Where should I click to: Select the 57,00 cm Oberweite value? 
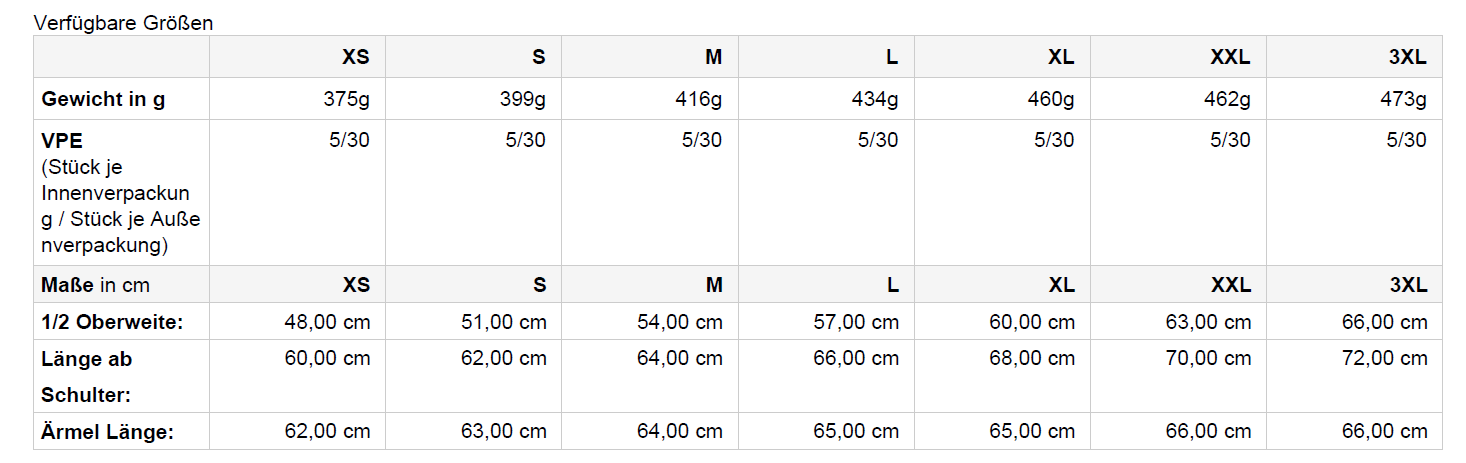pyautogui.click(x=856, y=322)
